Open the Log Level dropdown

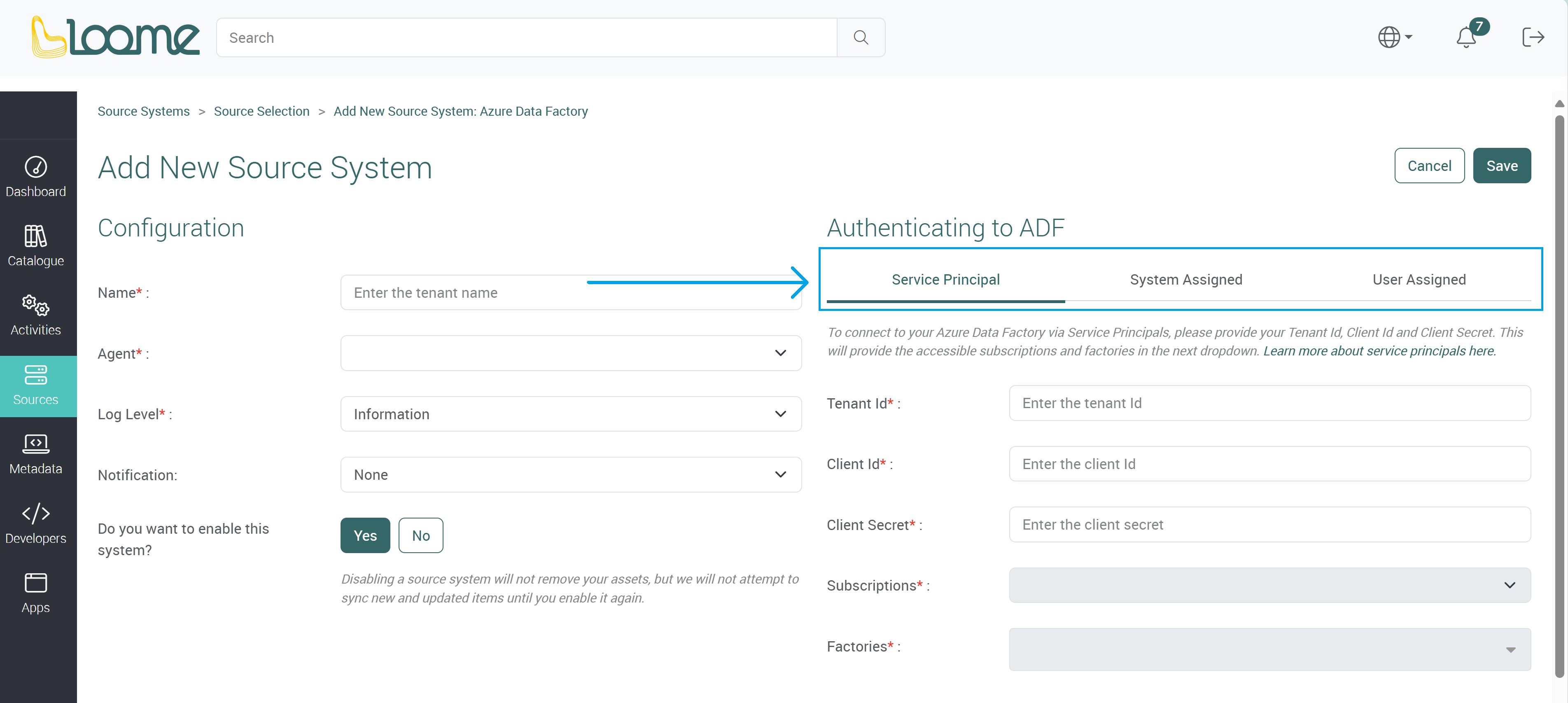pos(571,414)
